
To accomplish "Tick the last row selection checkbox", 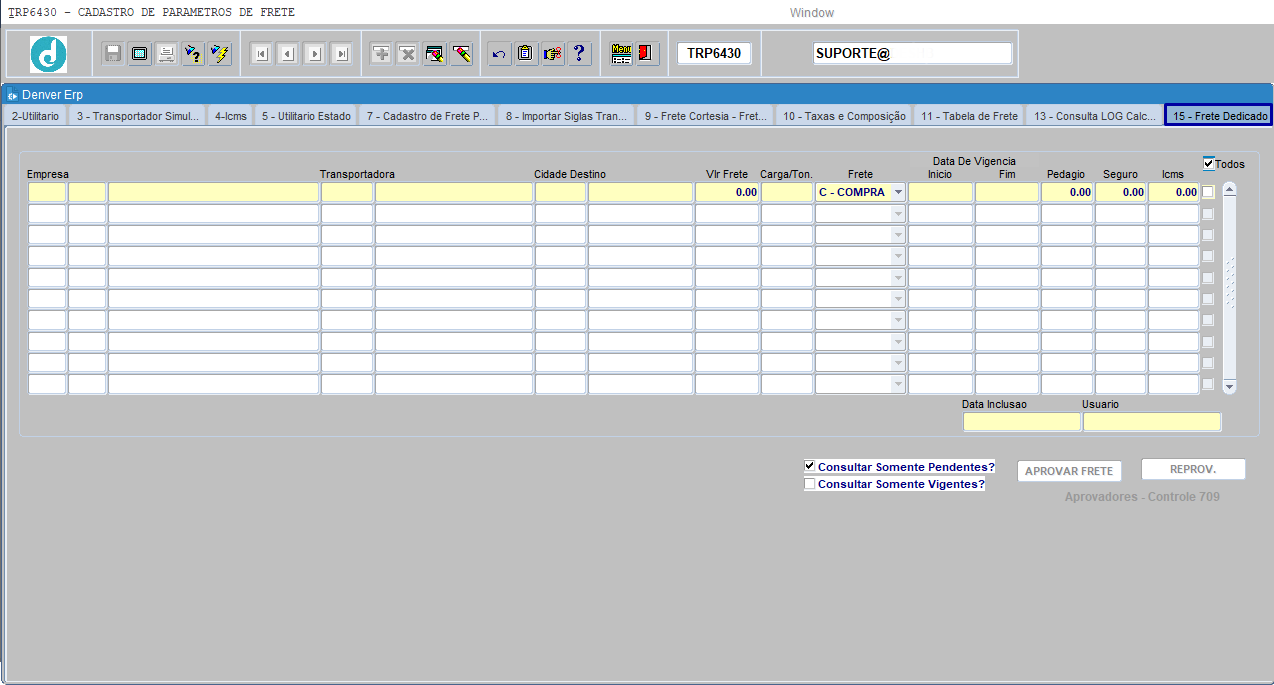I will tap(1208, 384).
